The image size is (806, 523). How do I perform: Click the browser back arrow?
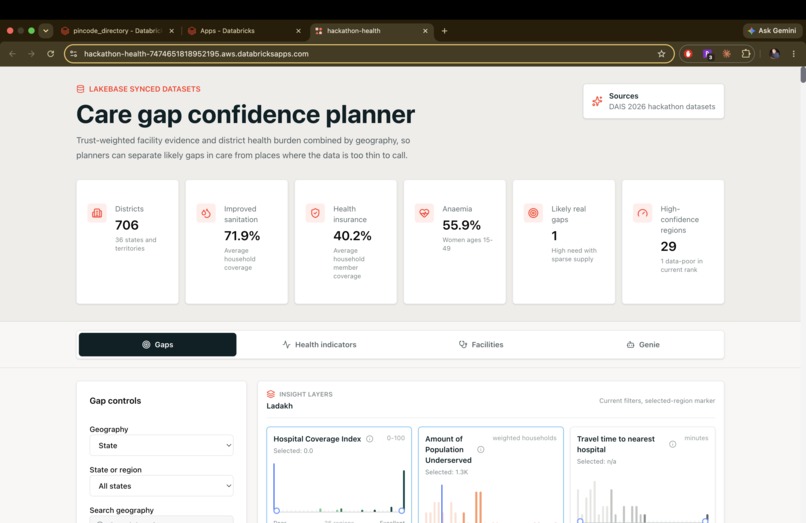point(12,53)
